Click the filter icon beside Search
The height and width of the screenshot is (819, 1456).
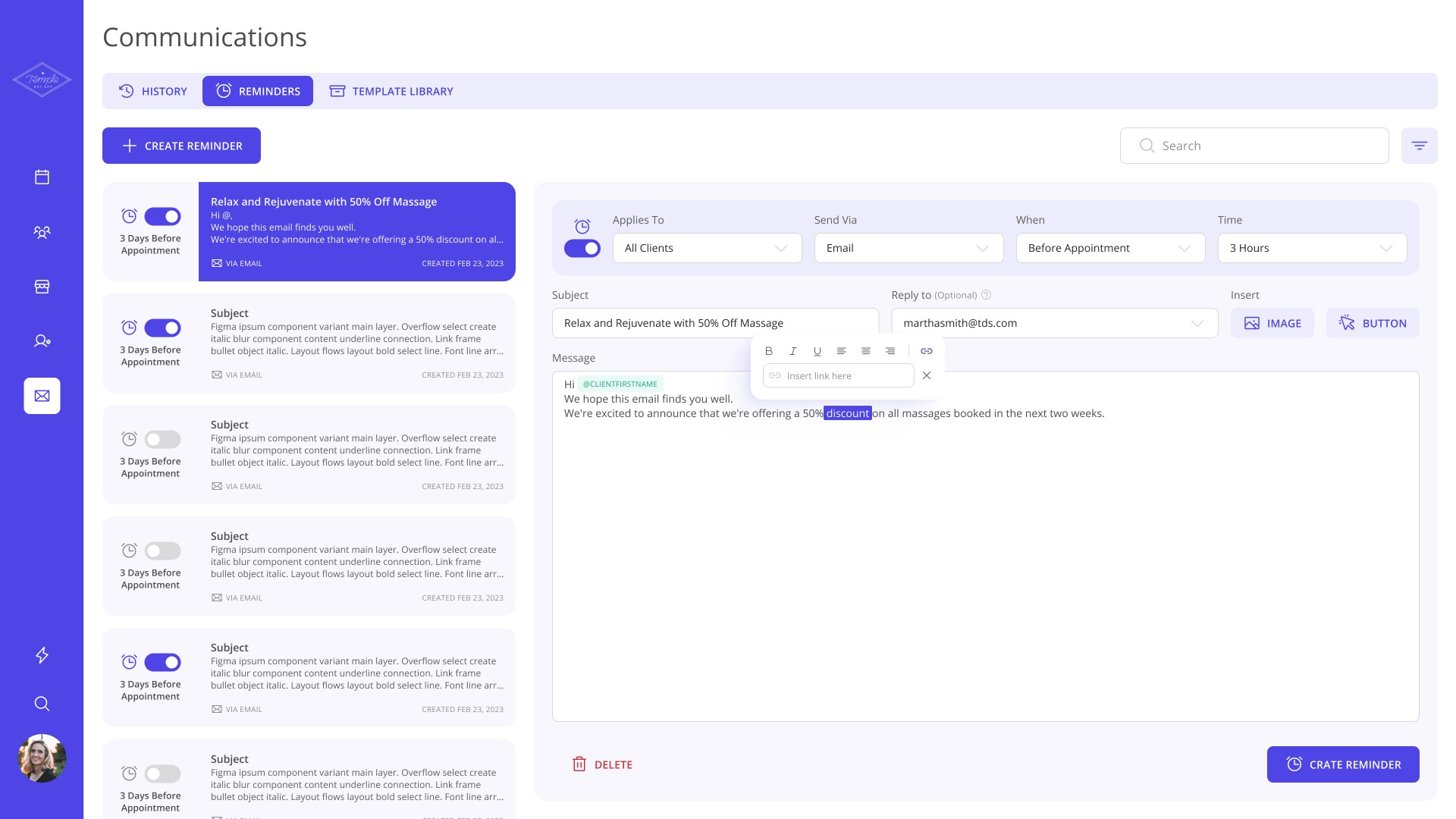click(x=1419, y=146)
